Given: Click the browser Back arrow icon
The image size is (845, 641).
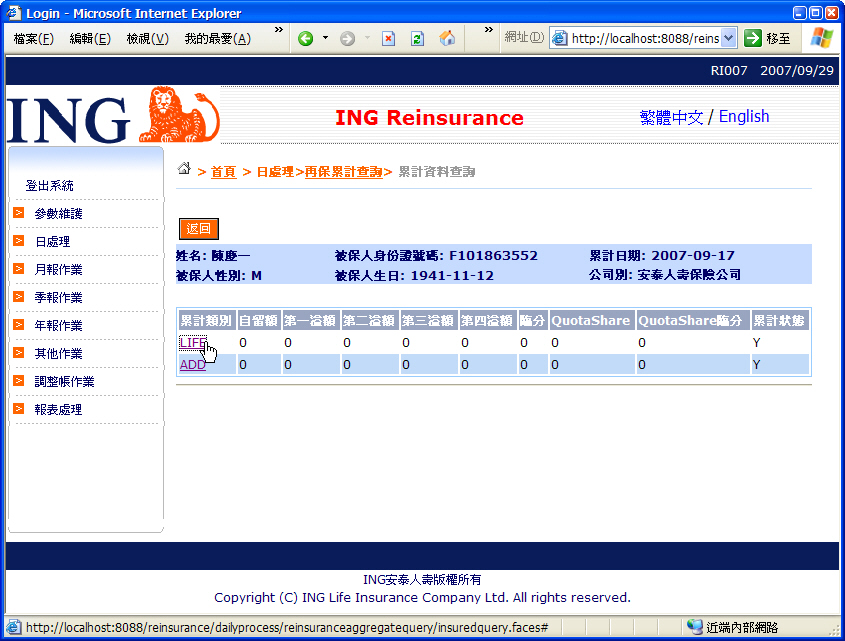Looking at the screenshot, I should [306, 39].
